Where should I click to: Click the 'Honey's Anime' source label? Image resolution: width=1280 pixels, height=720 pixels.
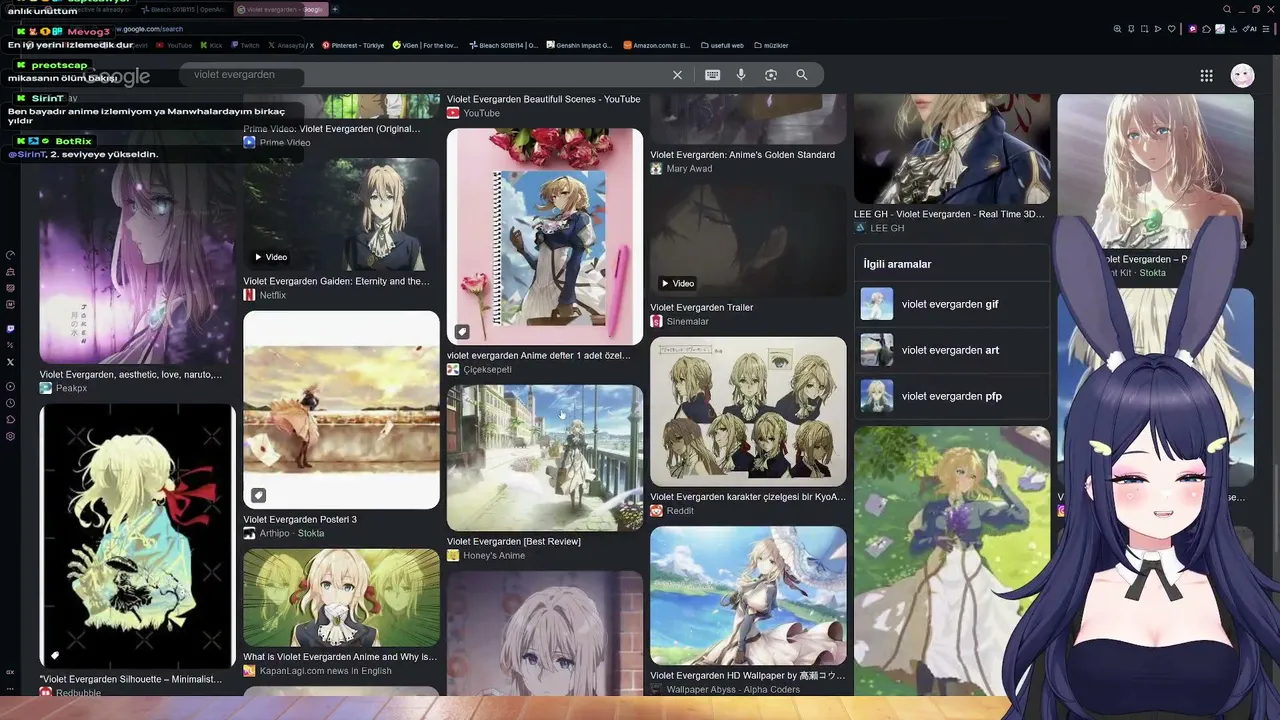pyautogui.click(x=494, y=555)
